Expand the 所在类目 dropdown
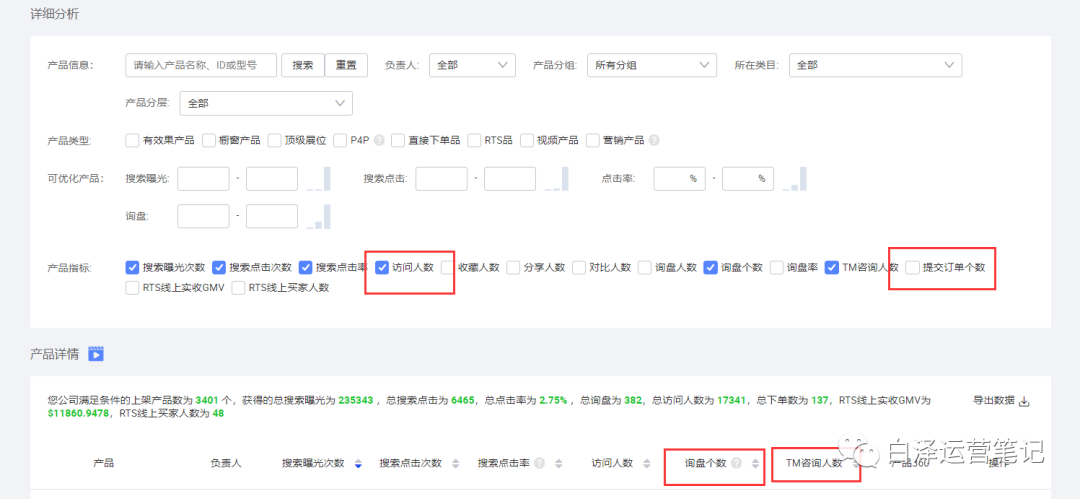 [x=875, y=65]
